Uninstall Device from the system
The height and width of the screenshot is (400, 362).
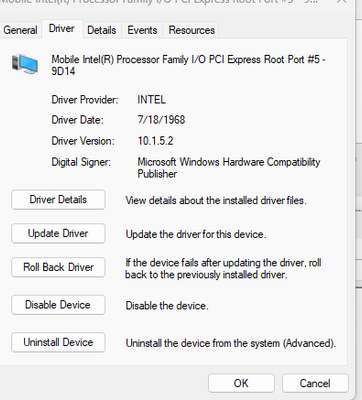tap(58, 342)
